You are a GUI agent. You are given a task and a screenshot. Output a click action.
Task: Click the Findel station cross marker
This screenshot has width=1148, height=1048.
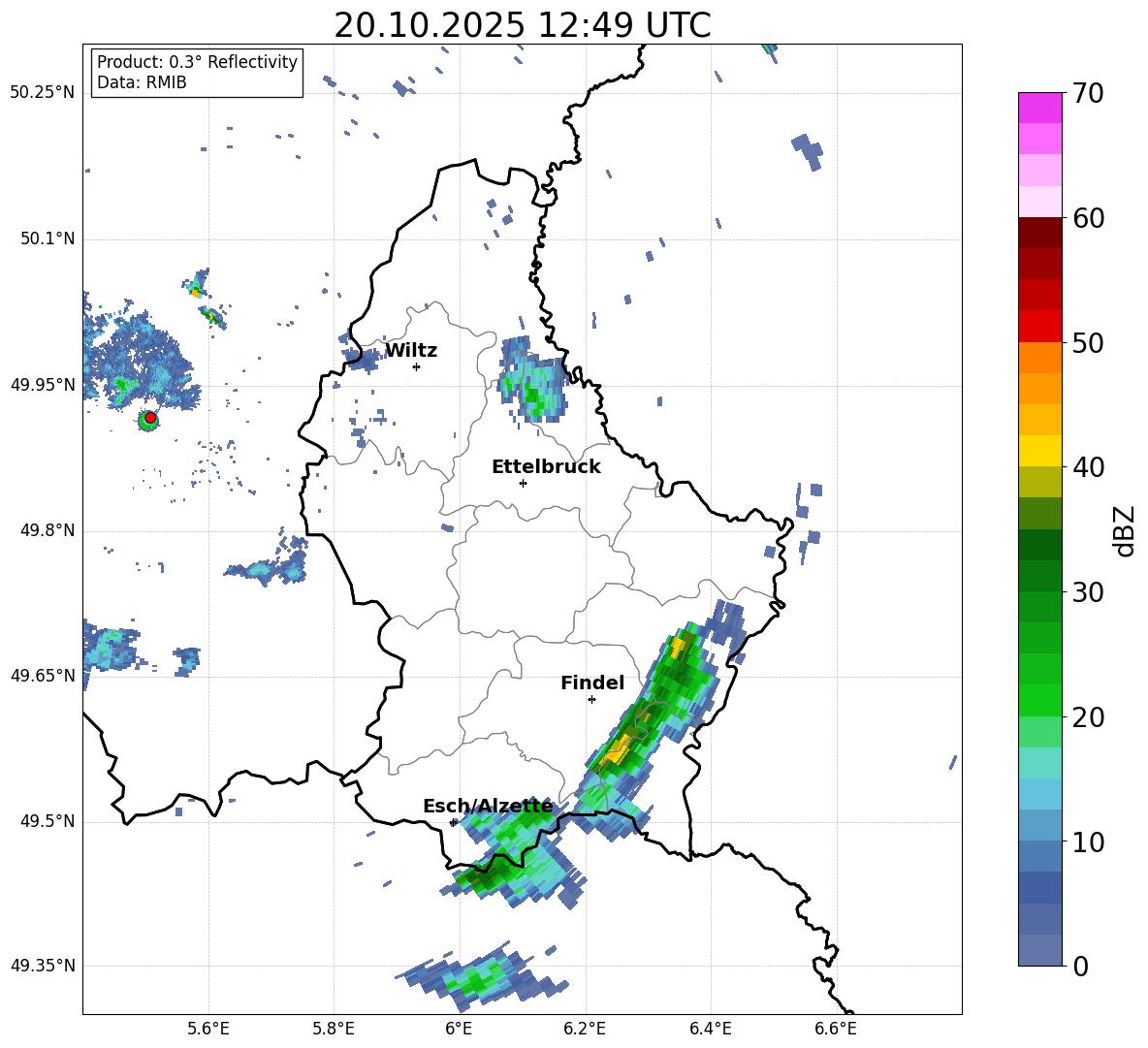pos(591,700)
